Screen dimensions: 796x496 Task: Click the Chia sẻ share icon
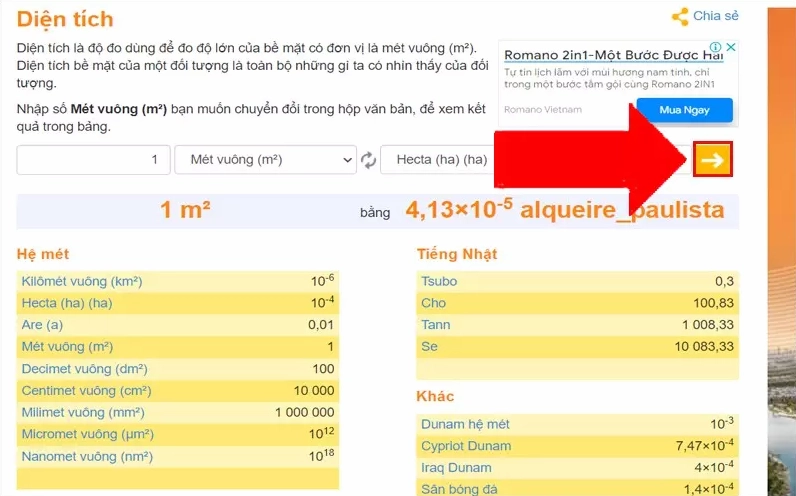tap(681, 16)
